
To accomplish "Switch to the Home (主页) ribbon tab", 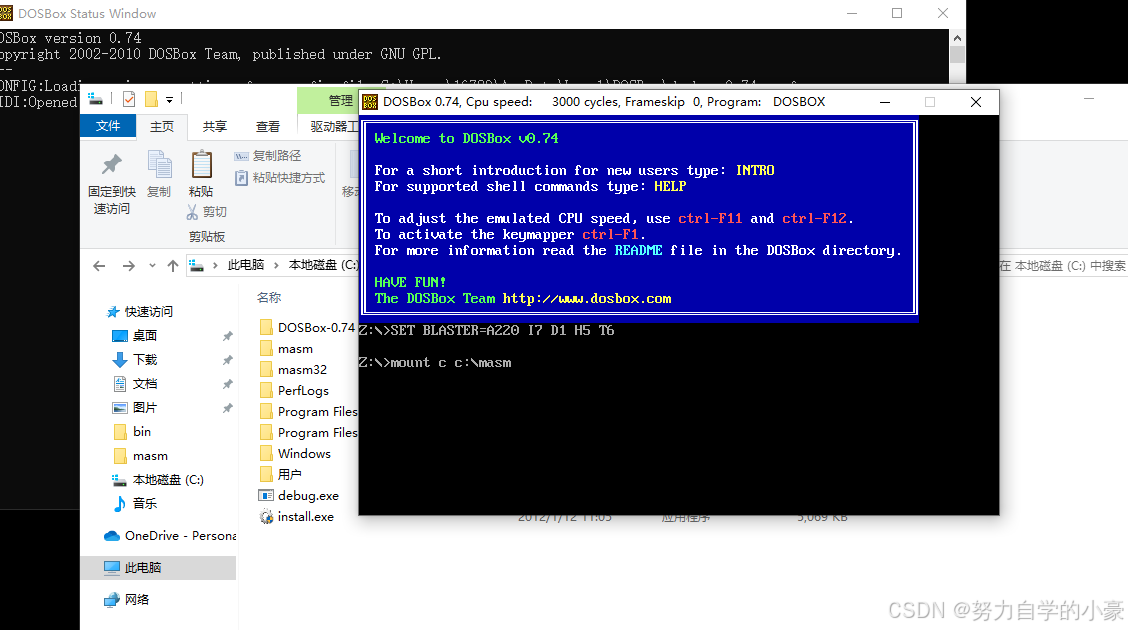I will coord(162,127).
